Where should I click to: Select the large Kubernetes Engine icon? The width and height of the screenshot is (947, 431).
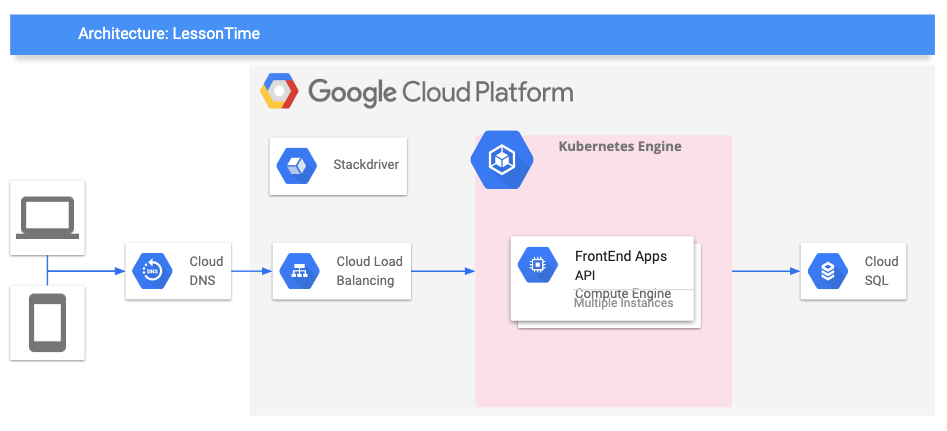(x=502, y=158)
